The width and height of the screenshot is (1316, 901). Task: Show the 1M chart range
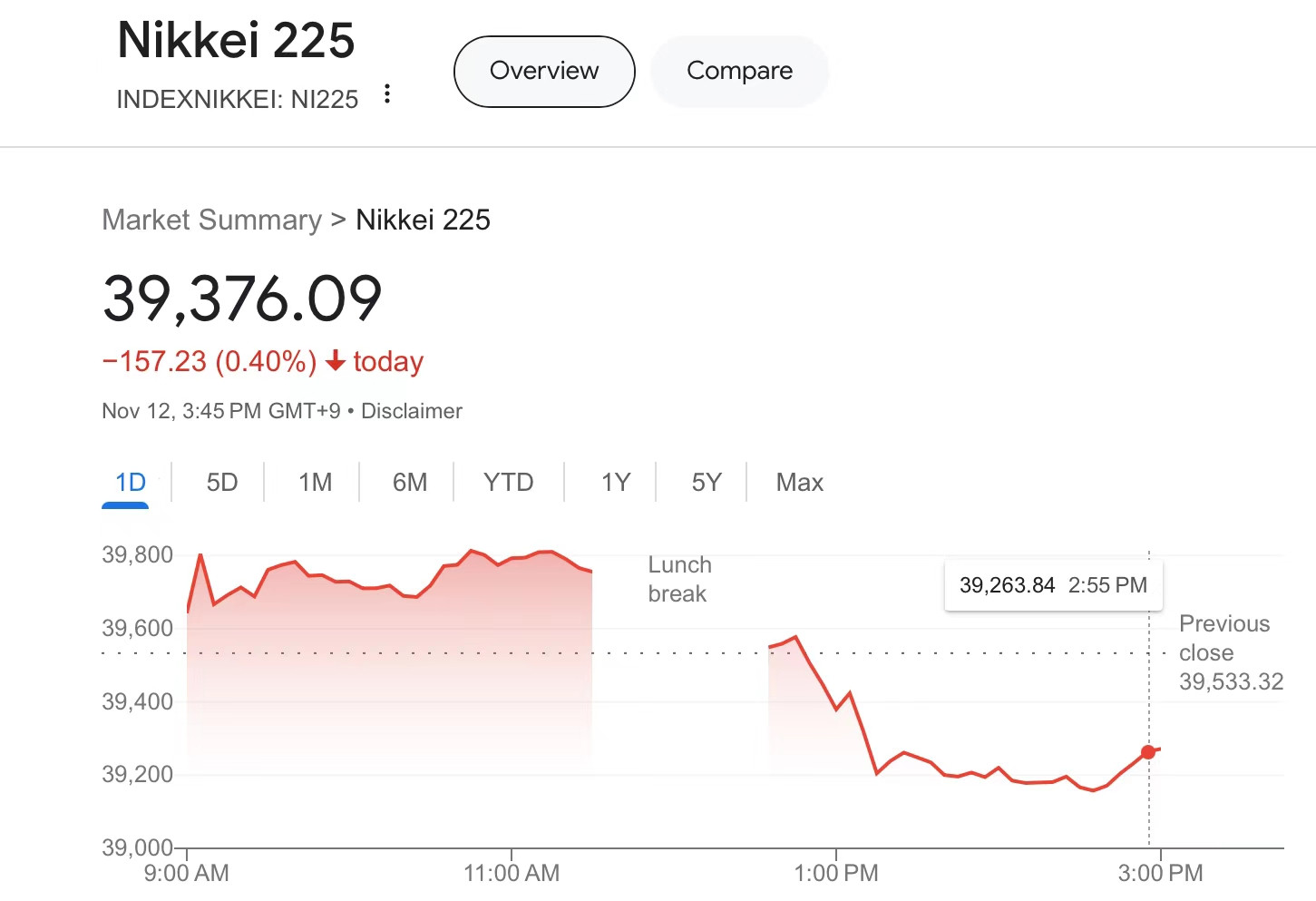[x=315, y=483]
